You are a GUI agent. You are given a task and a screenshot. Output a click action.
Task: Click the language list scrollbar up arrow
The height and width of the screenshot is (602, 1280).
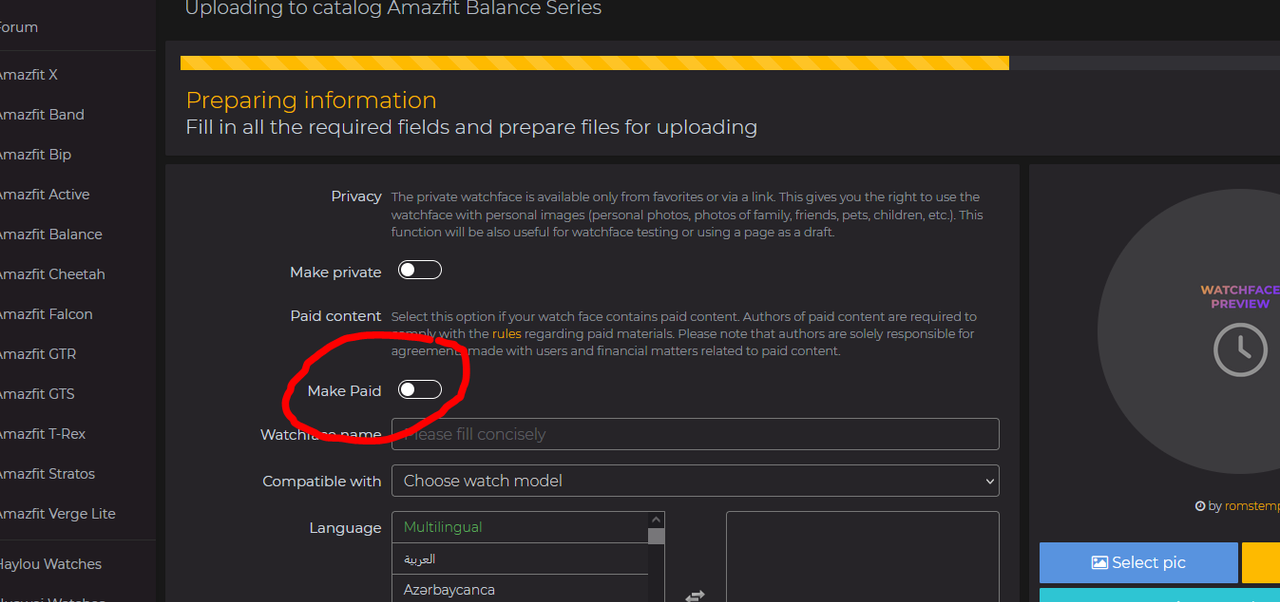[656, 519]
